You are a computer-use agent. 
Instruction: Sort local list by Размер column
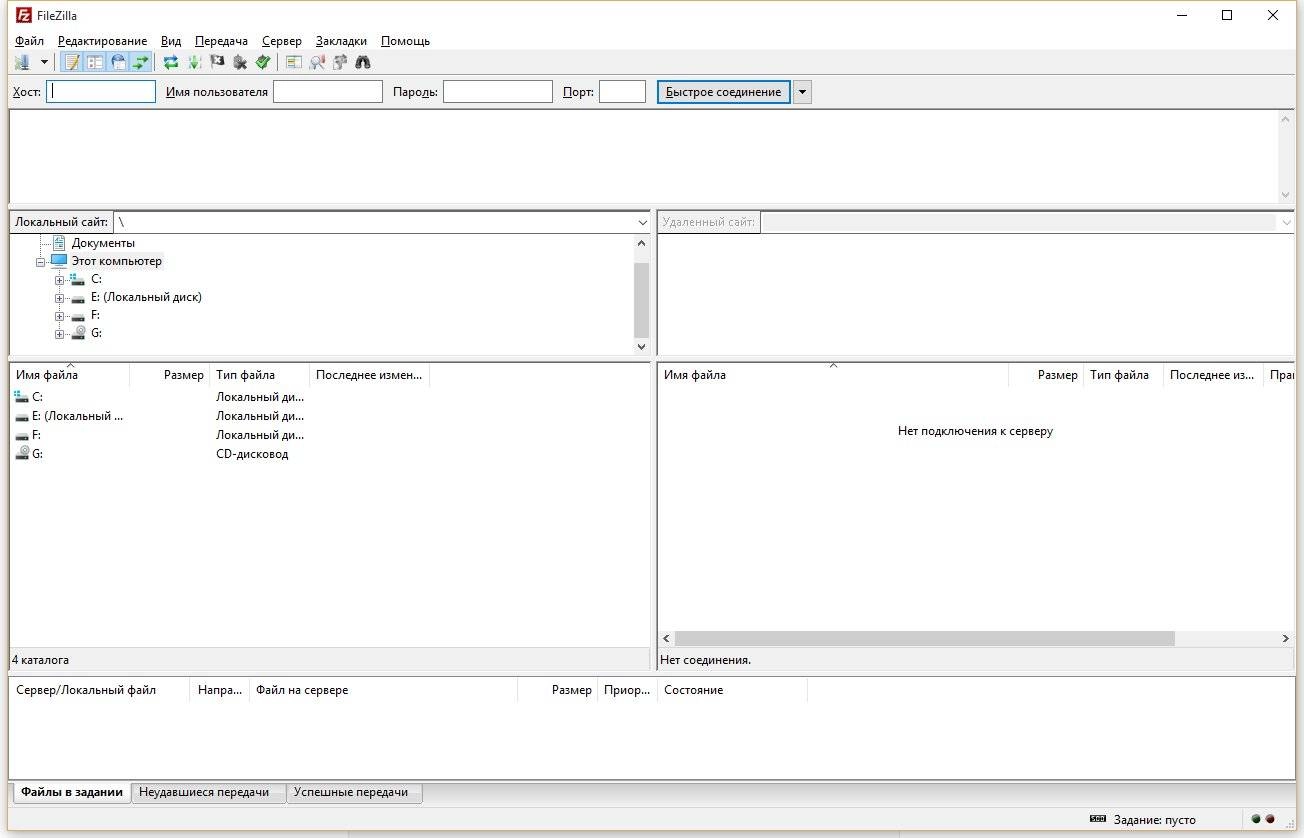tap(169, 375)
